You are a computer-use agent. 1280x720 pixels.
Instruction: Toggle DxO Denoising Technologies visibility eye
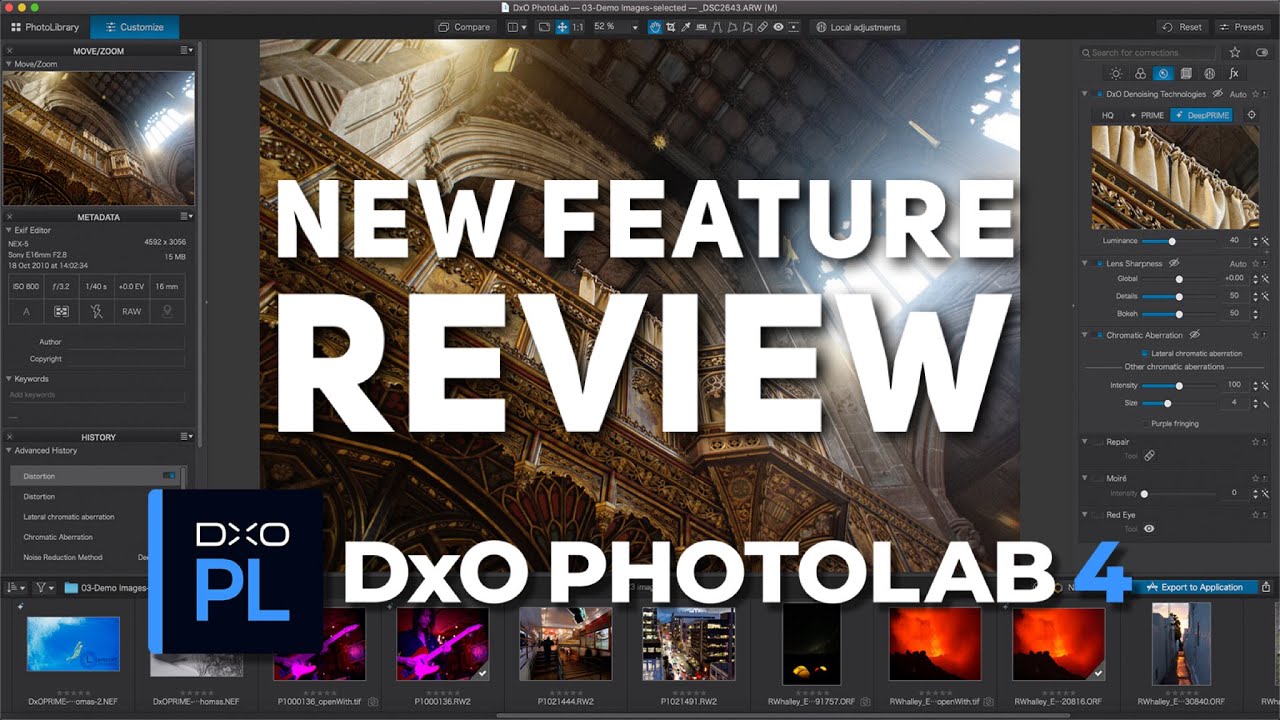click(1218, 94)
